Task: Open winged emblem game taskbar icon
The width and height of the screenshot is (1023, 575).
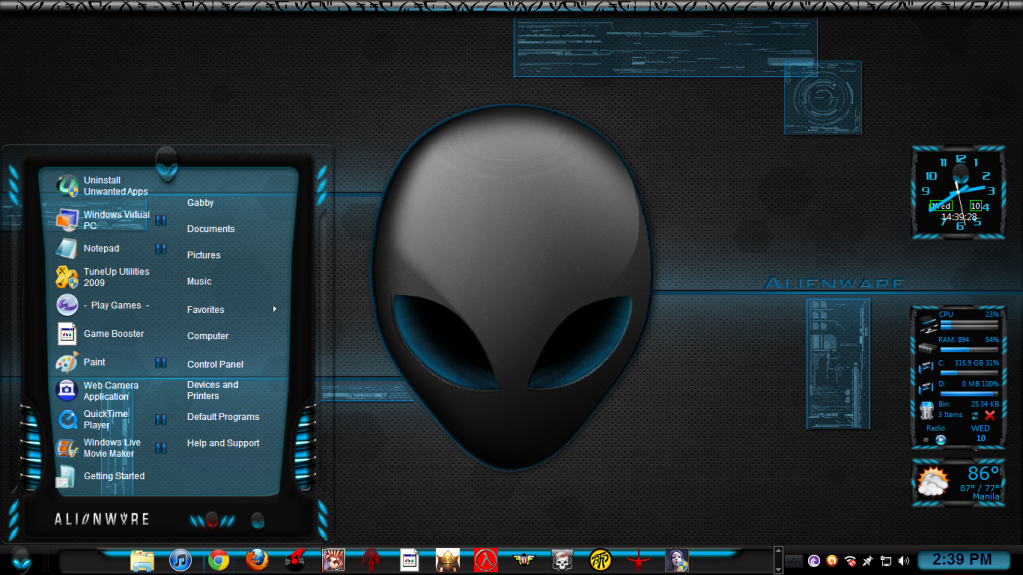Action: pos(524,561)
